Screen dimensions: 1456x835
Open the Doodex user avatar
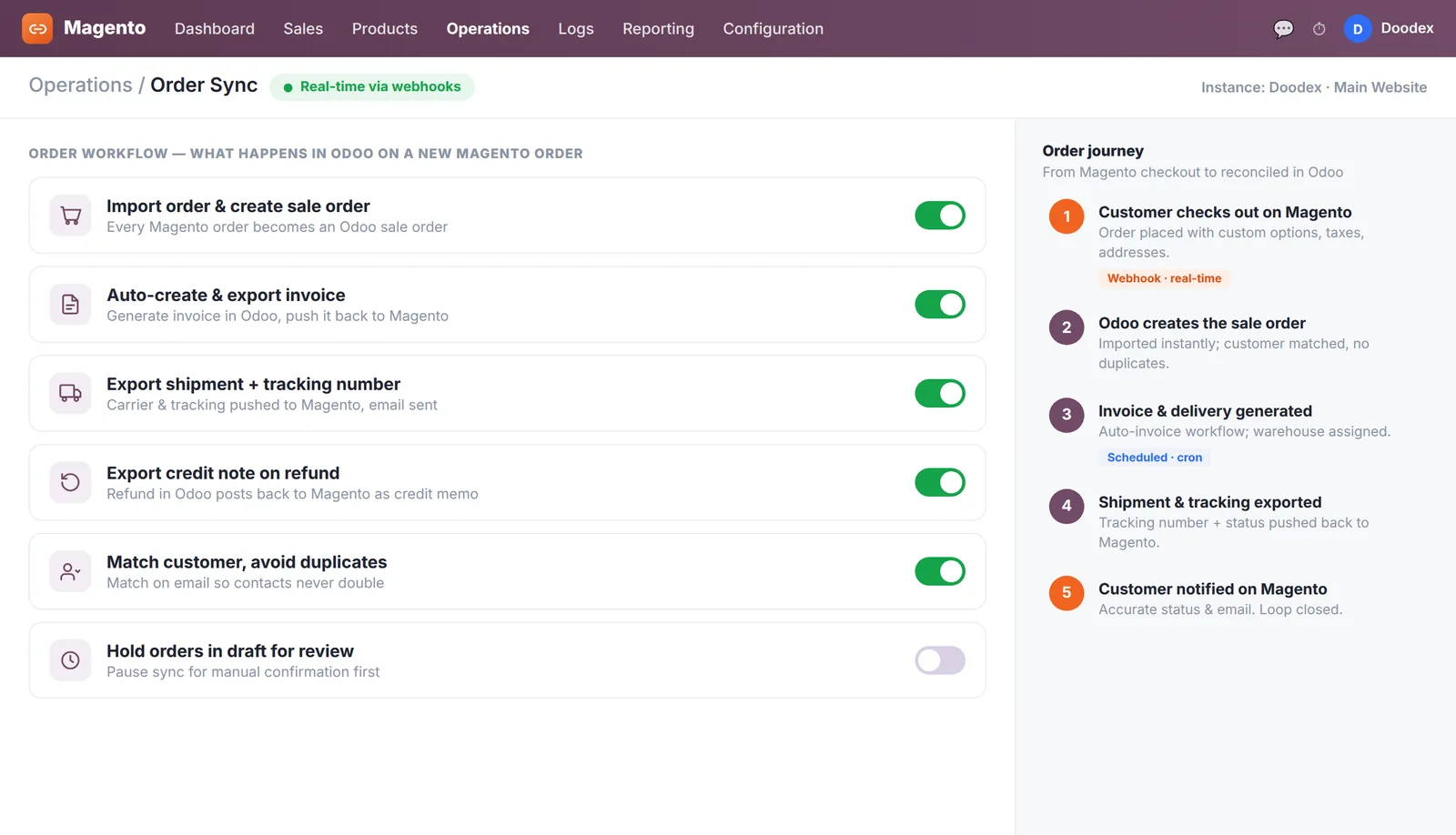1357,29
